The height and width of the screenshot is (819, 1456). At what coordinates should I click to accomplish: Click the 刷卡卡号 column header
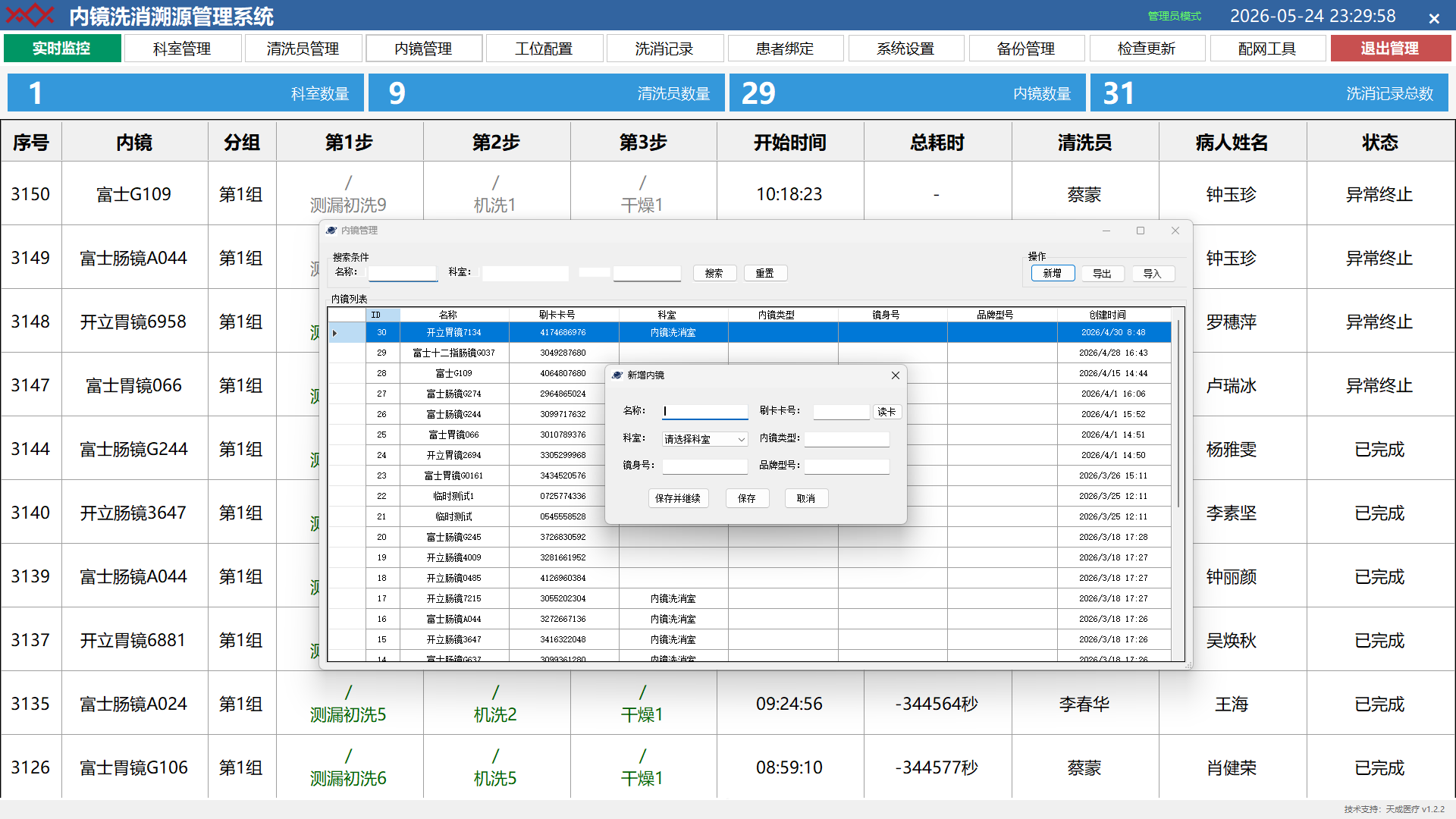click(564, 315)
